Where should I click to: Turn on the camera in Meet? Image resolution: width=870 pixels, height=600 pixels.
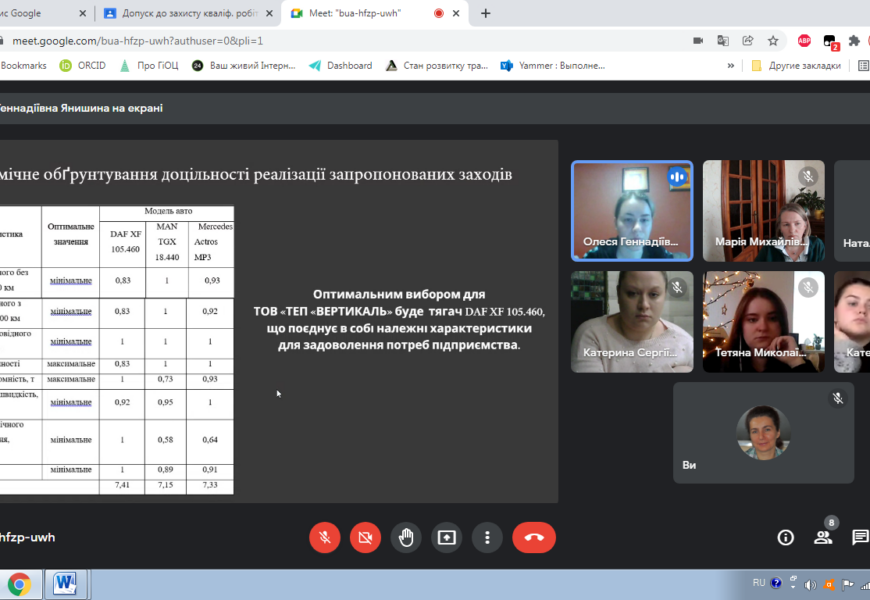tap(365, 537)
